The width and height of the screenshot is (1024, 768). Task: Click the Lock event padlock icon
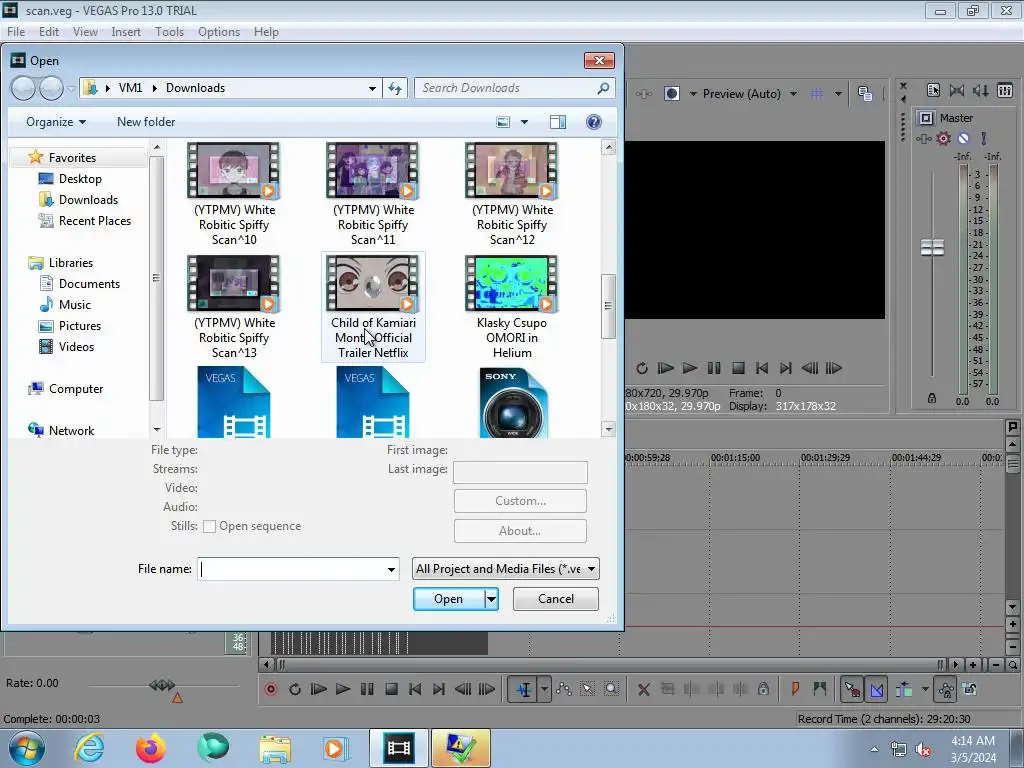tap(763, 689)
